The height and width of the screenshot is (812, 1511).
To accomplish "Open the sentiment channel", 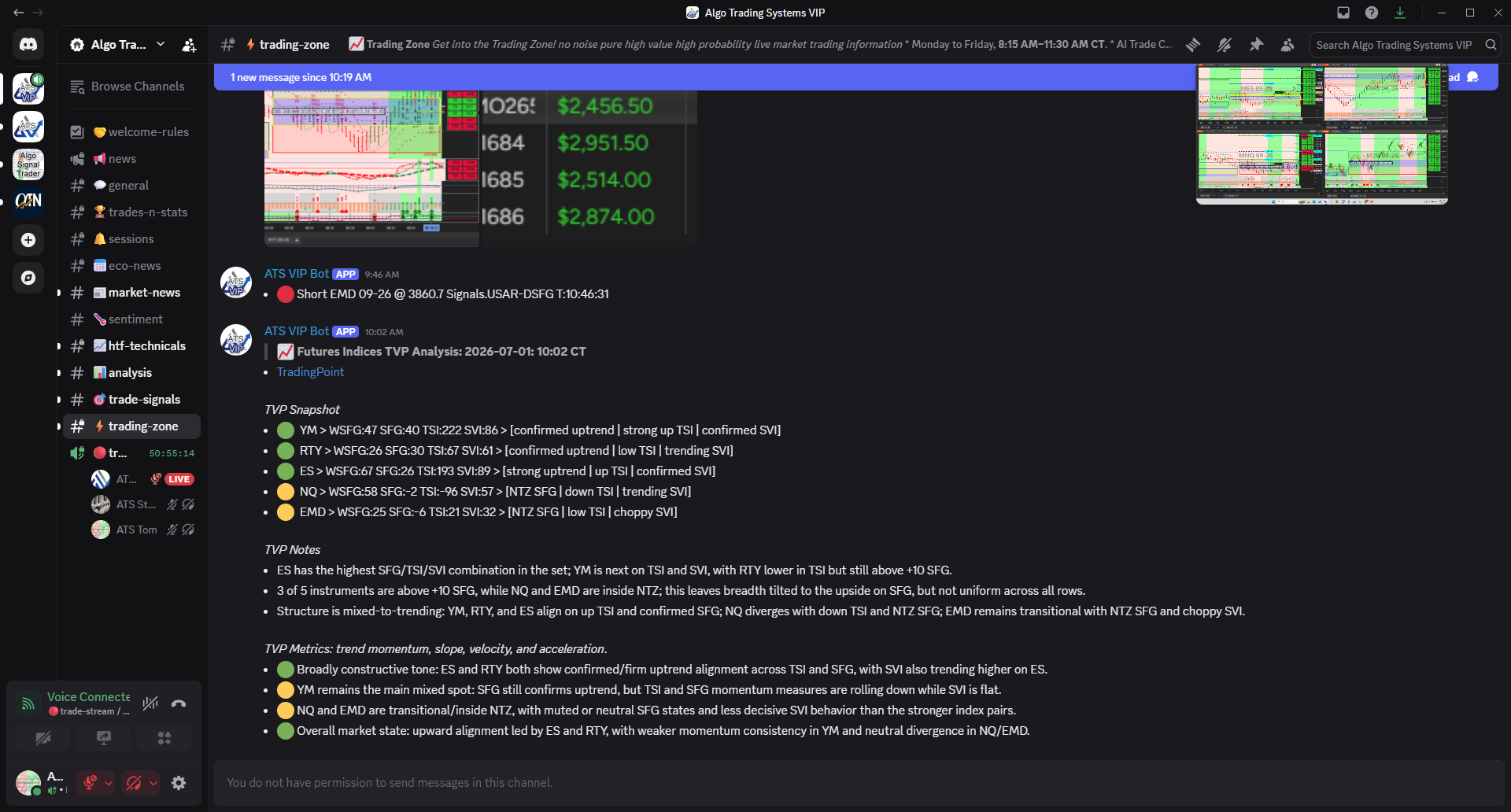I will pyautogui.click(x=131, y=319).
